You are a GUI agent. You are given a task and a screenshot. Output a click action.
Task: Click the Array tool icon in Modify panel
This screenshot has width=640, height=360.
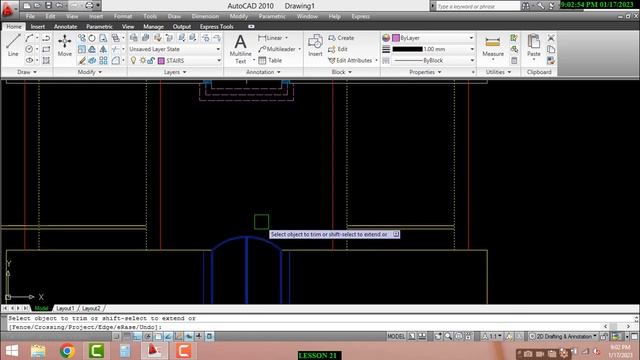pos(103,60)
